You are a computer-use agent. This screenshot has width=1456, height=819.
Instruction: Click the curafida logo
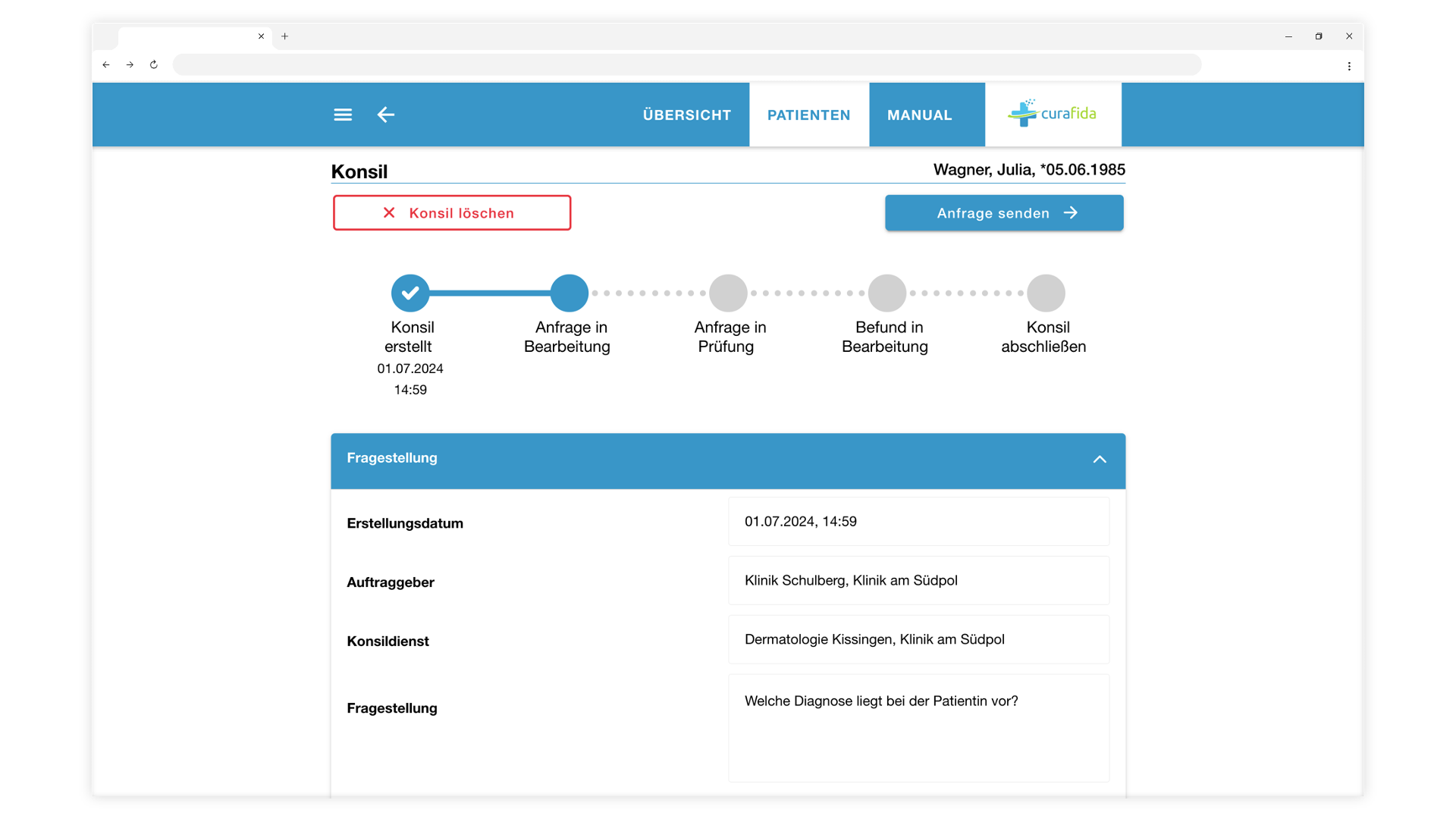[x=1053, y=114]
